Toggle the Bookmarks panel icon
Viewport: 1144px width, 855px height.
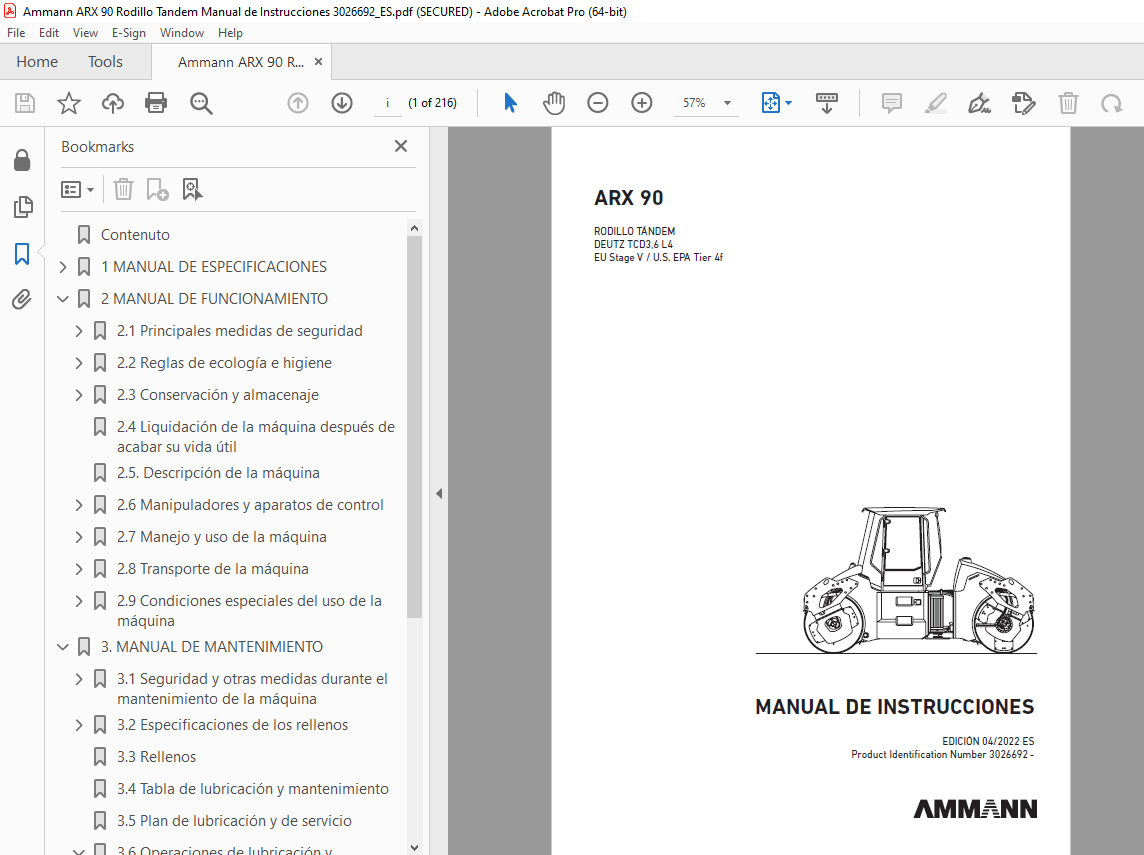click(x=22, y=254)
